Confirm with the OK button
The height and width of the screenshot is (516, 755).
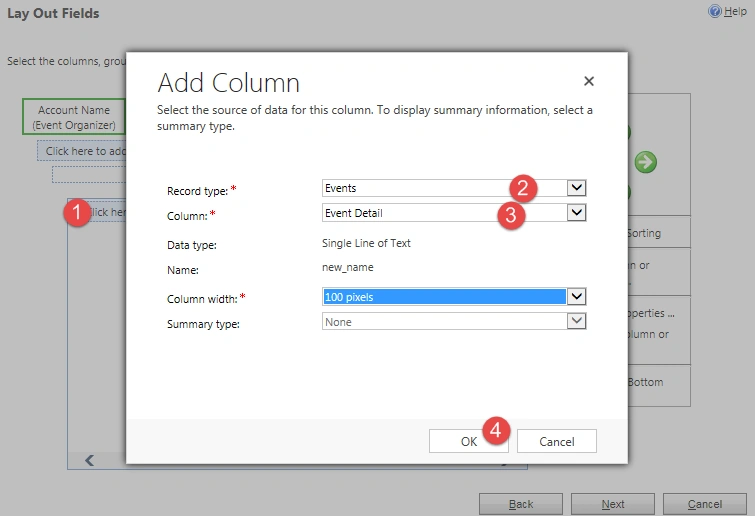tap(469, 441)
